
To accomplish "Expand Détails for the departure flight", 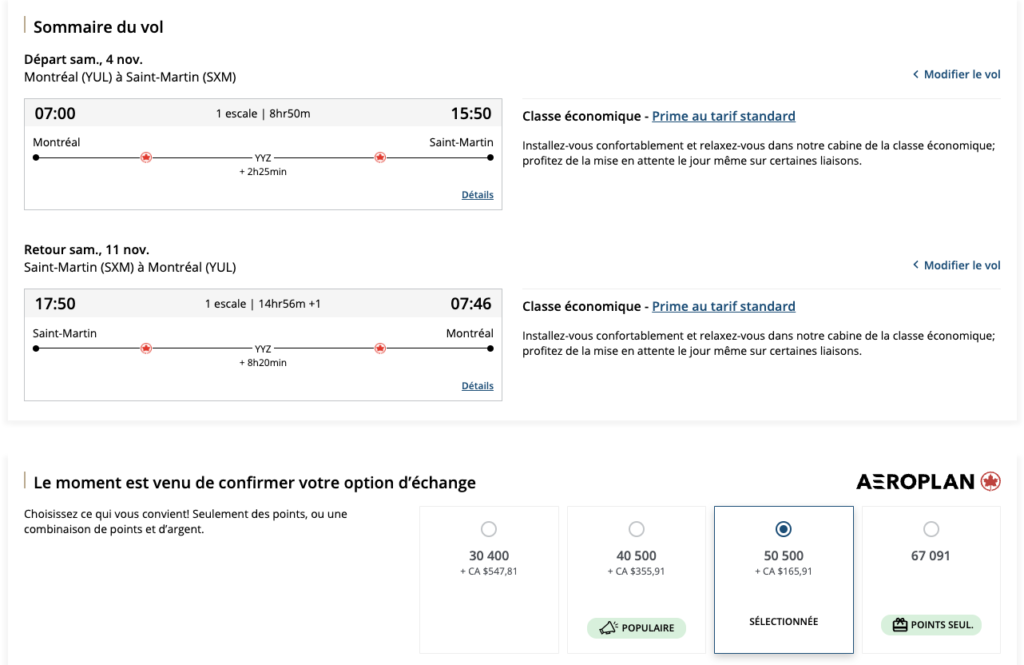I will (477, 195).
